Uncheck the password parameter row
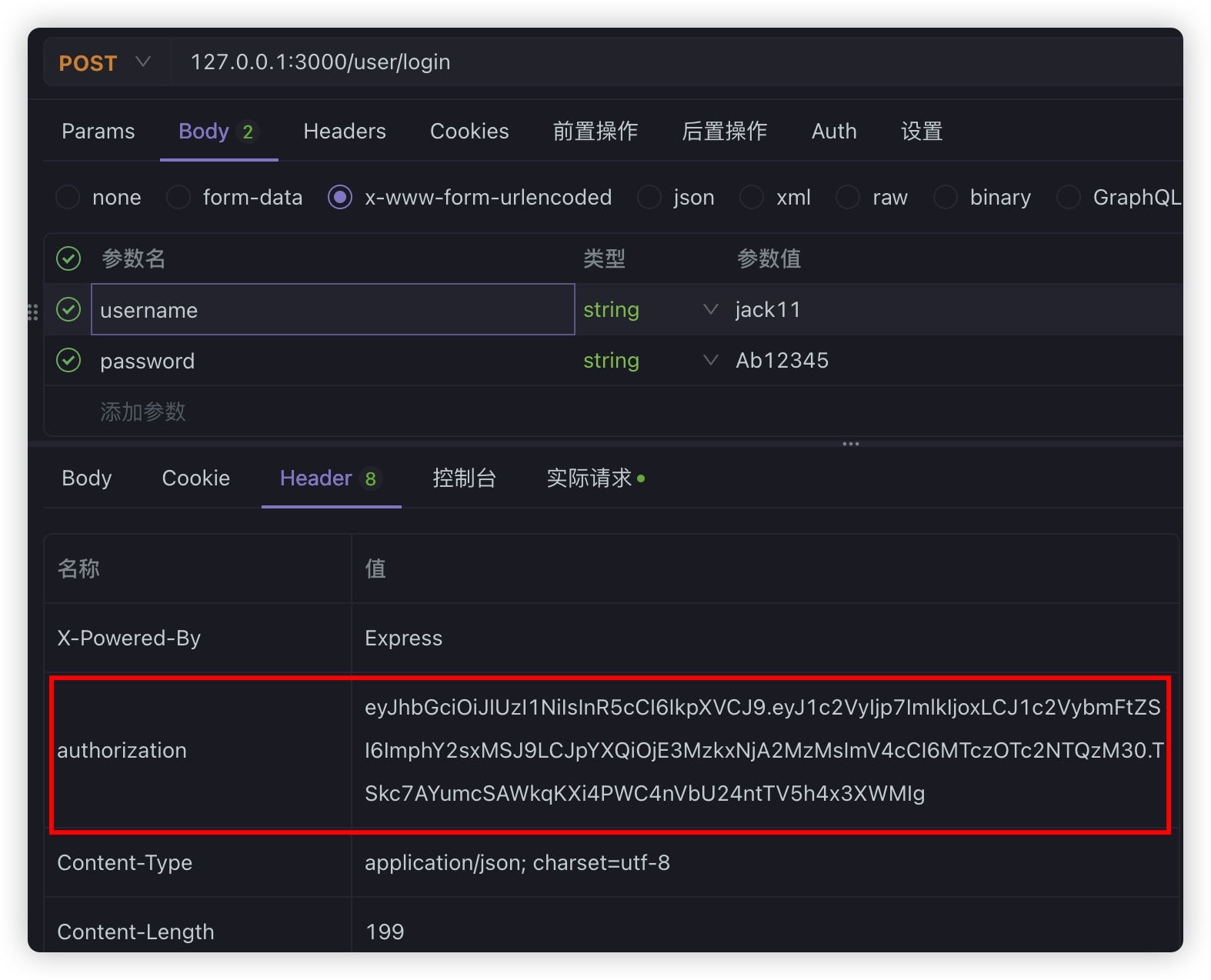 coord(68,360)
